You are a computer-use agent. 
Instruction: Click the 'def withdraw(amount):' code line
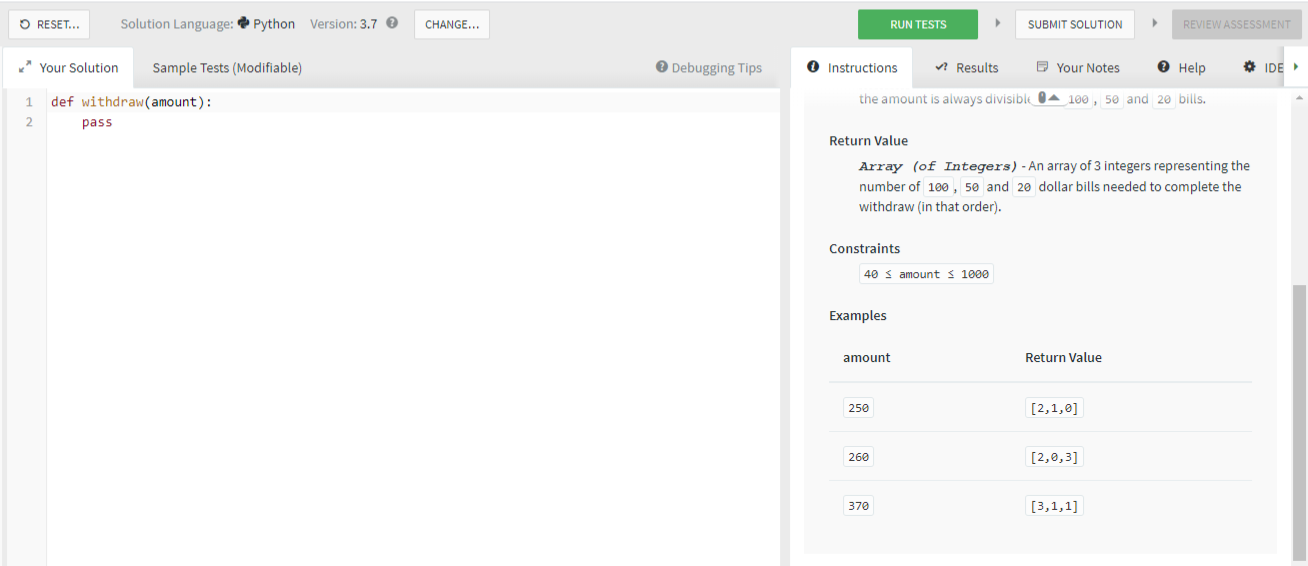click(x=131, y=102)
